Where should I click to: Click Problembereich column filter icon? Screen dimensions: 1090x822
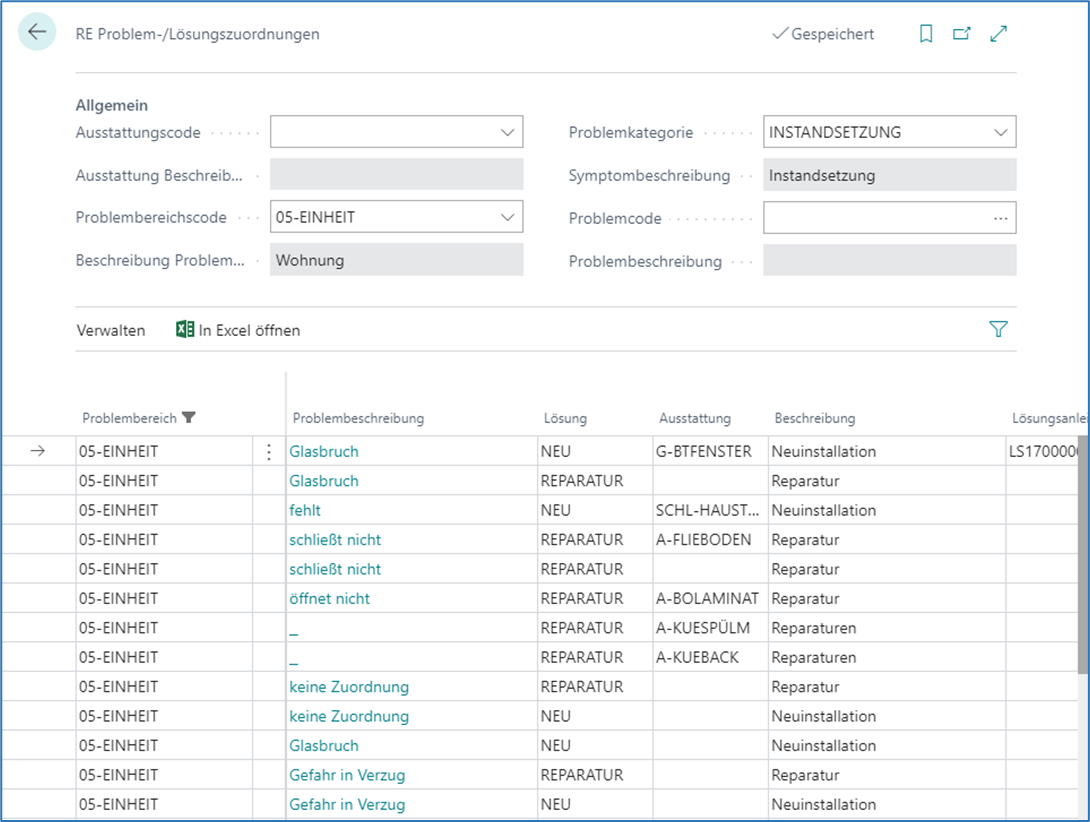point(189,418)
